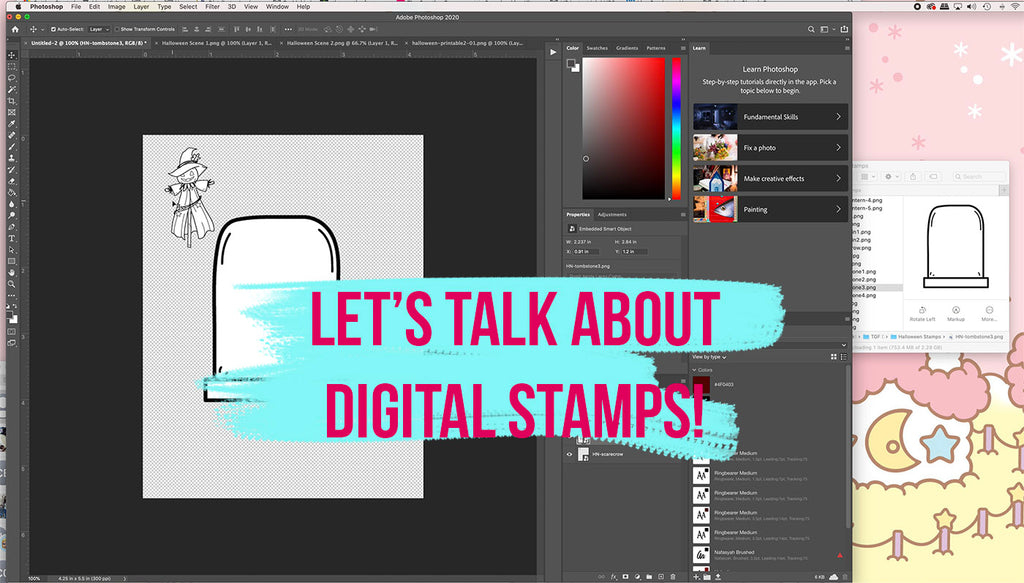Click the Hand tool

tap(12, 272)
